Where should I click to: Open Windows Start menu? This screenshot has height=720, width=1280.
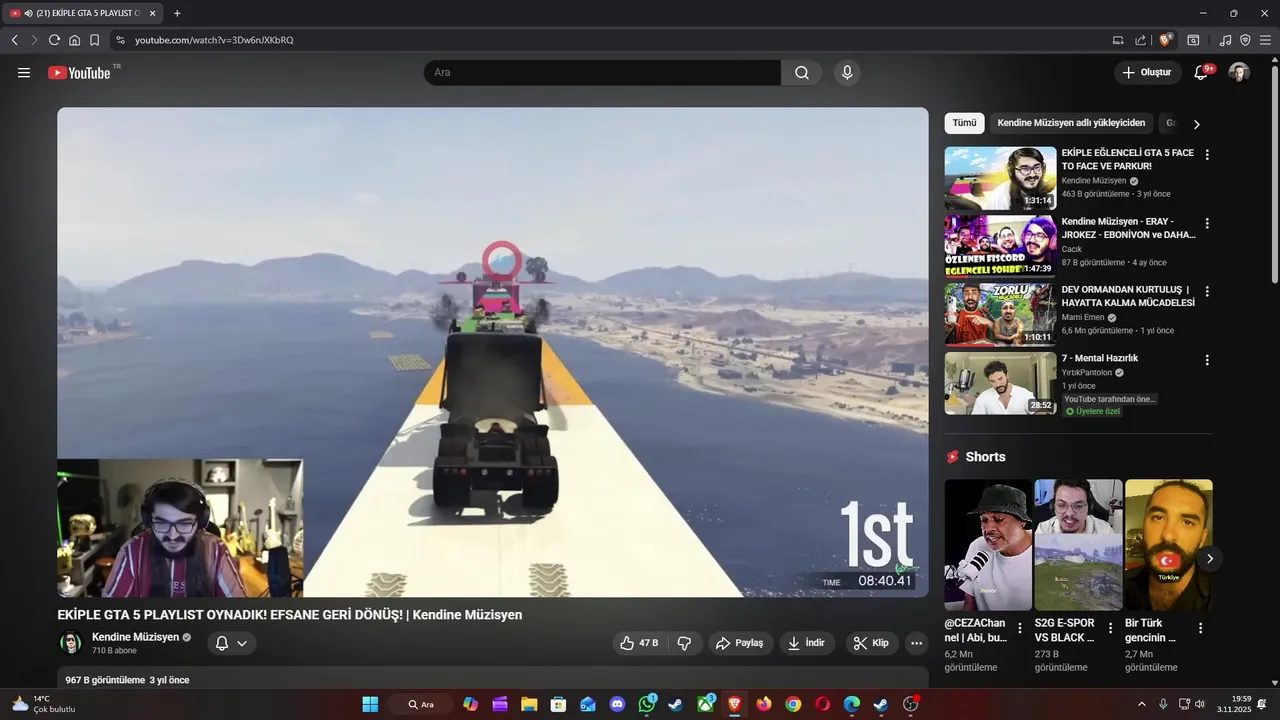click(x=370, y=704)
